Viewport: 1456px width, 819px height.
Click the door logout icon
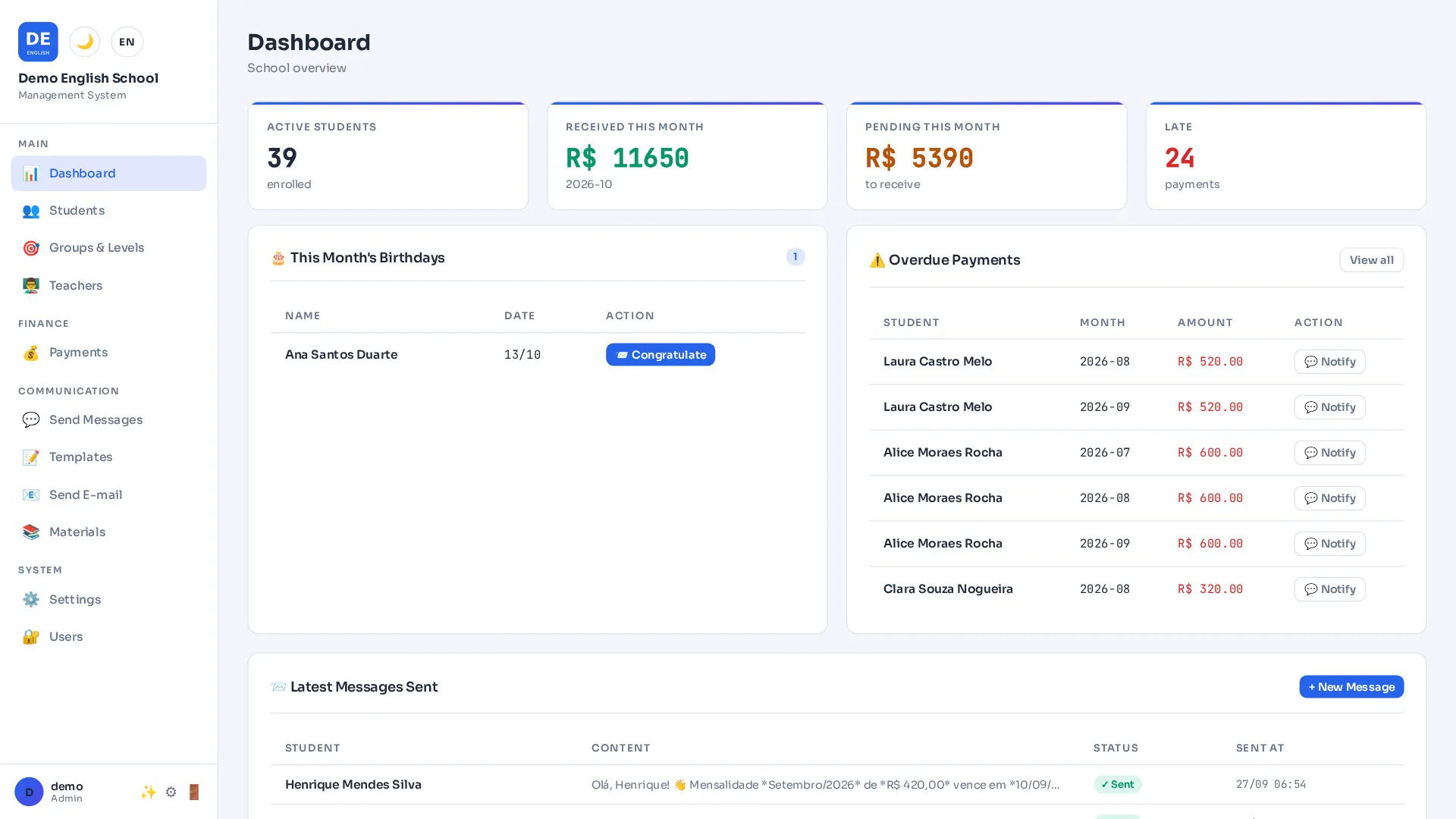[194, 792]
